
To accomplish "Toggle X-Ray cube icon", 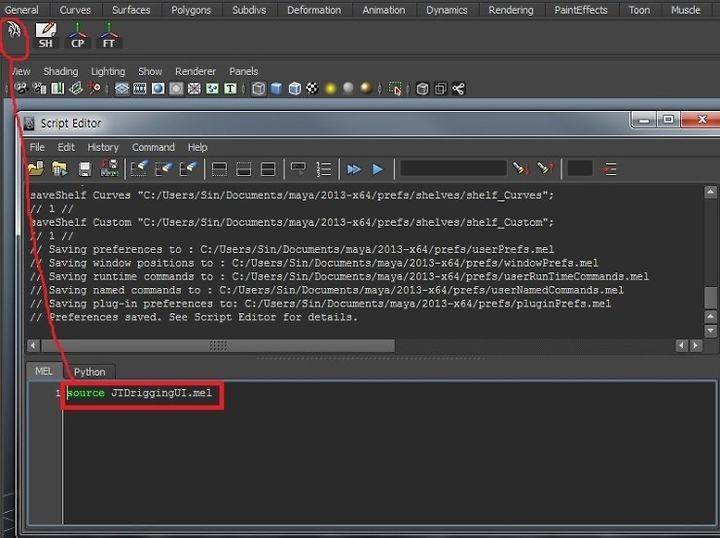I will (422, 89).
